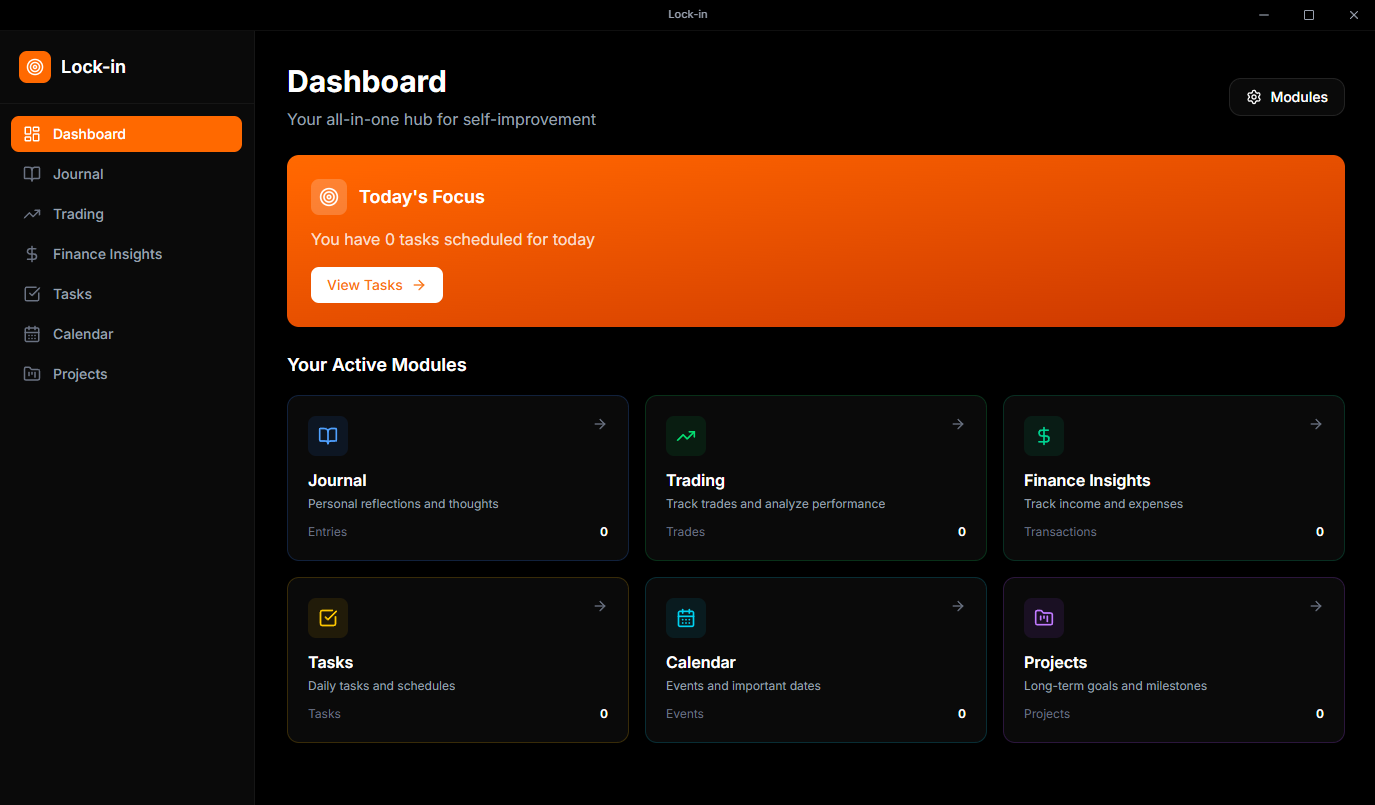Click the arrow on the Journal card
The height and width of the screenshot is (805, 1375).
click(600, 424)
